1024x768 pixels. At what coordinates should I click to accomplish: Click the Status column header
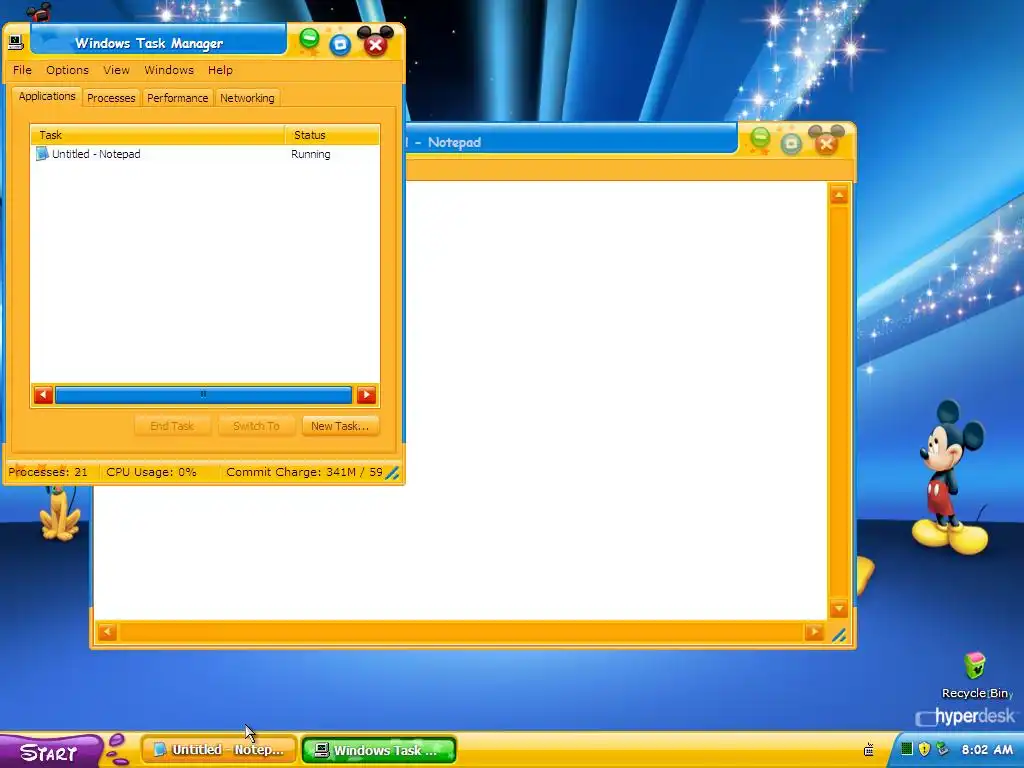click(x=332, y=135)
